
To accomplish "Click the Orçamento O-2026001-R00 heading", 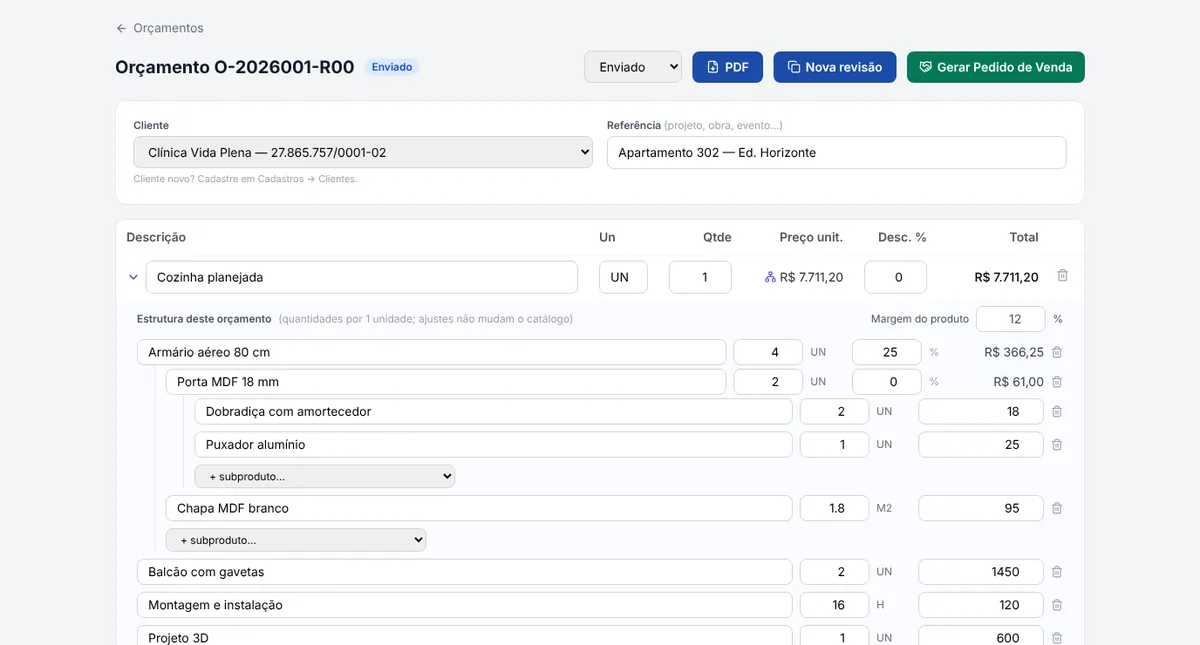I will point(235,67).
